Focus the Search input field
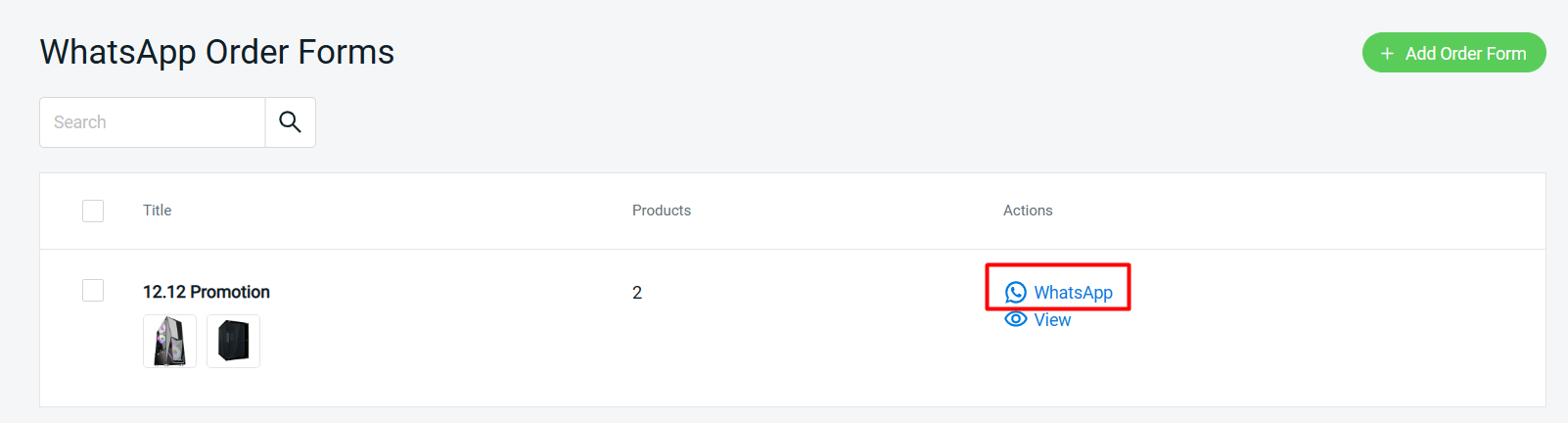Screen dimensions: 1568x423 click(x=153, y=122)
